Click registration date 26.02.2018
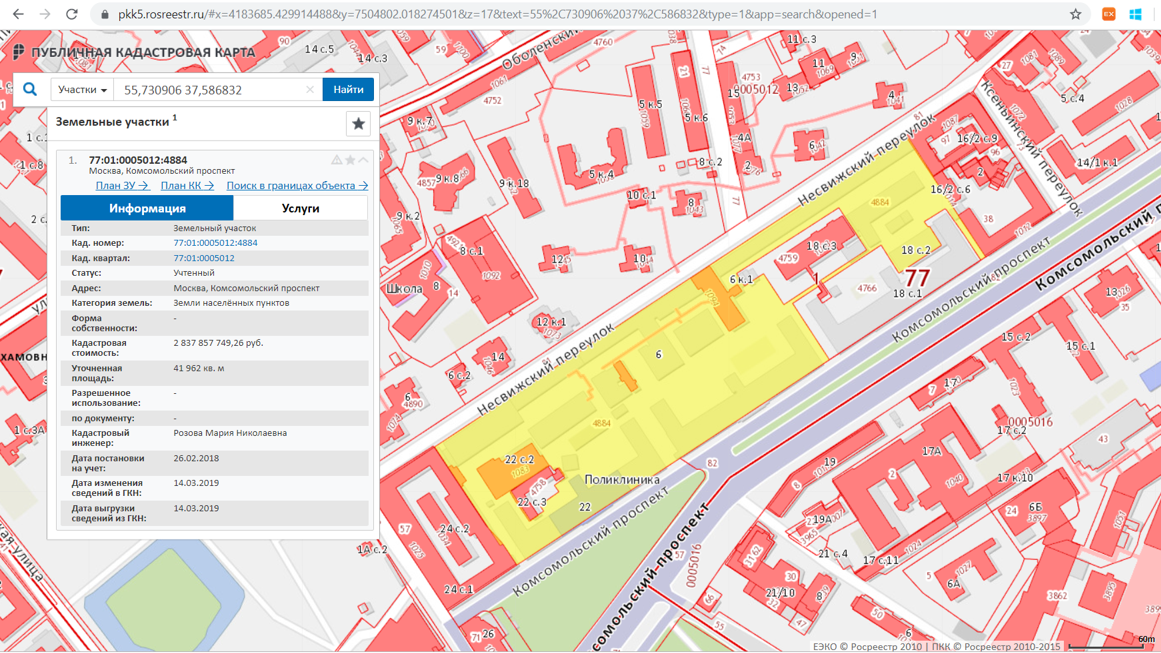This screenshot has height=653, width=1161. coord(196,458)
